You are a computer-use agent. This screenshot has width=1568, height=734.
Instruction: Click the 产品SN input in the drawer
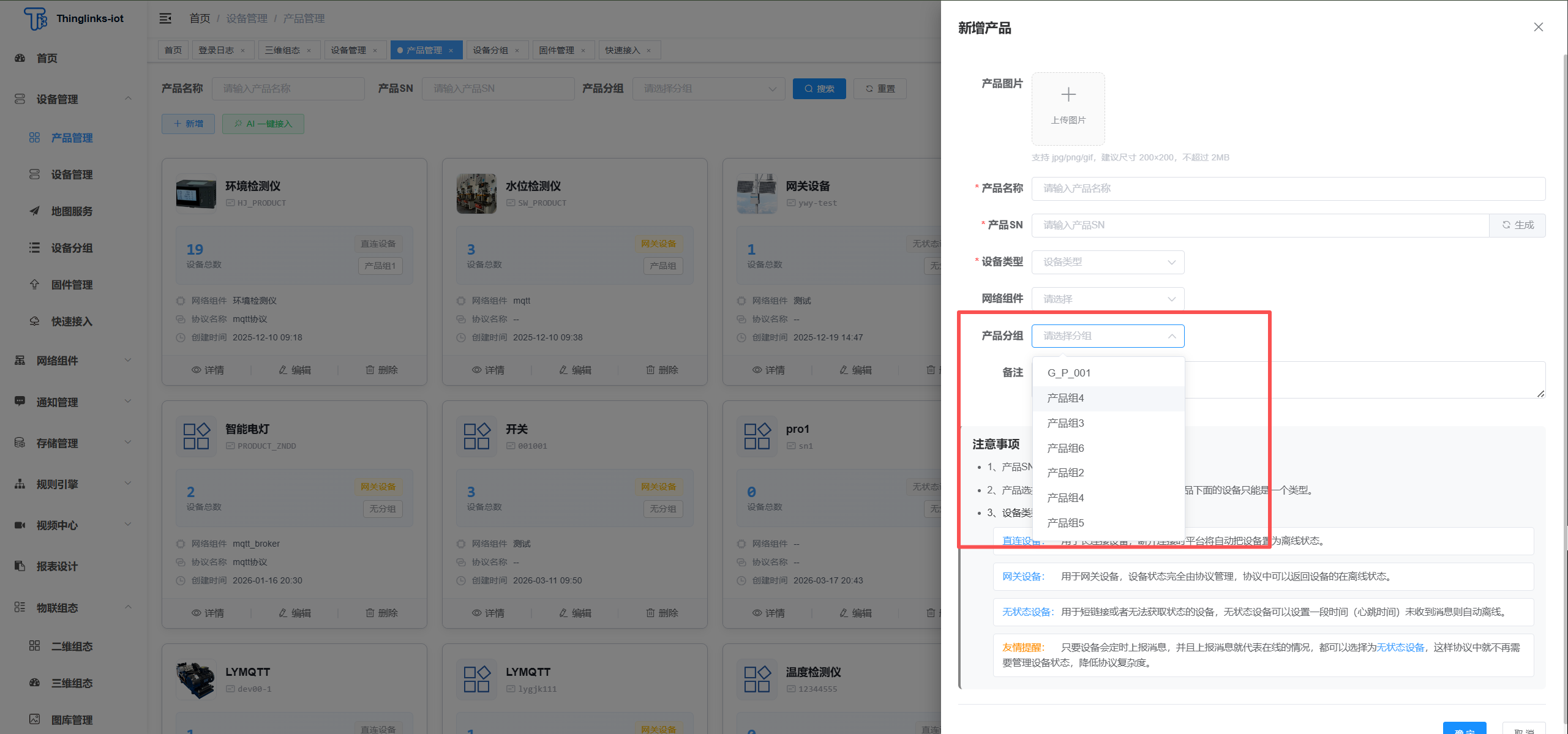point(1260,225)
